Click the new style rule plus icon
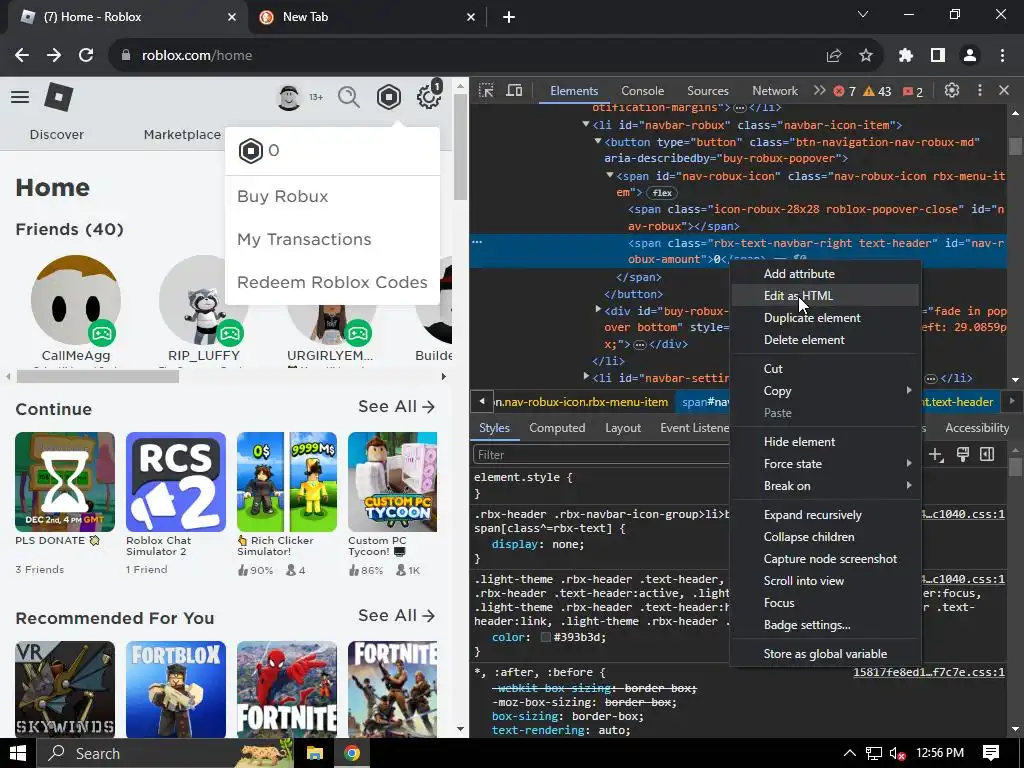 936,455
